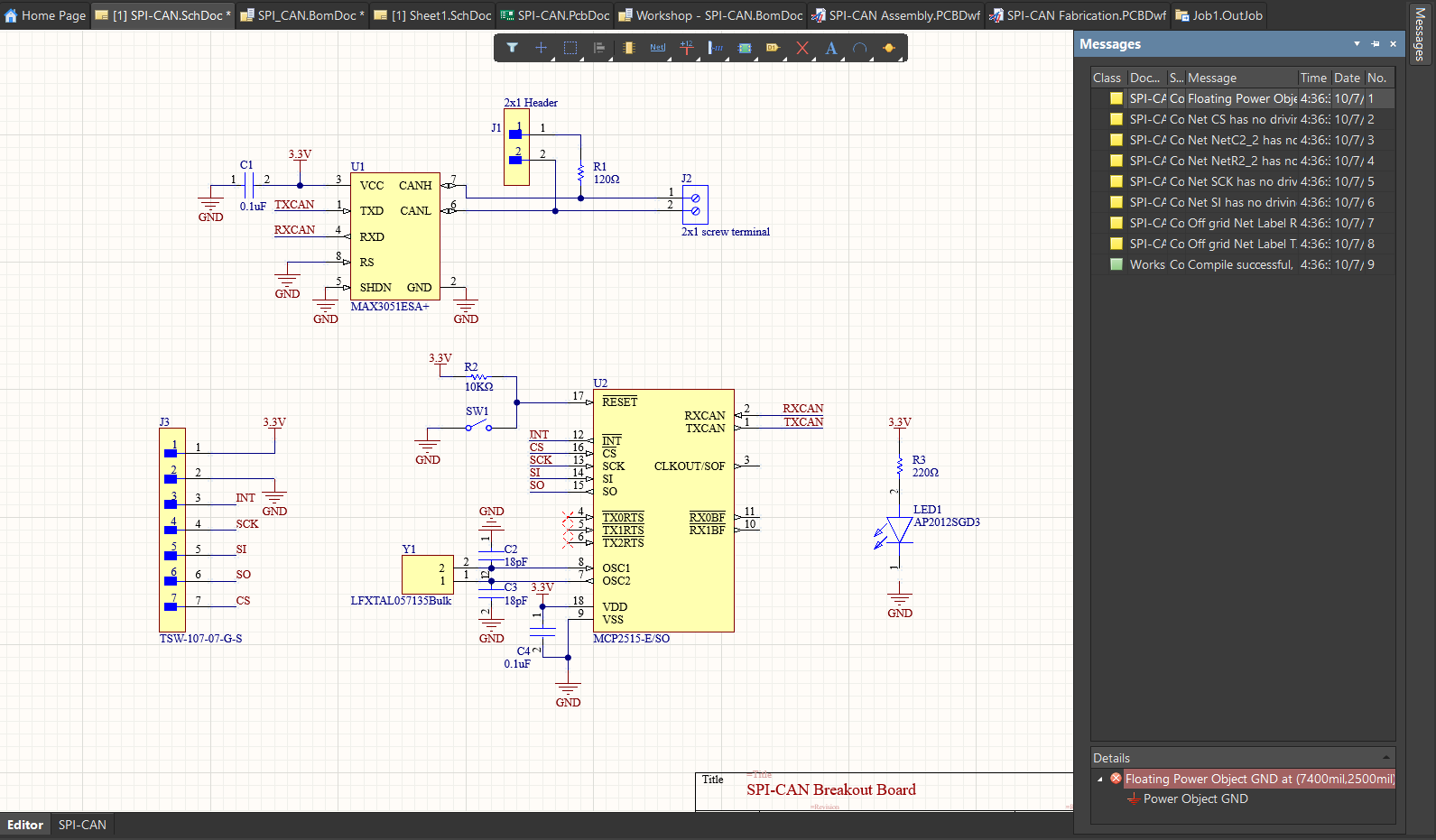
Task: Select the Move objects crosshair tool
Action: coord(541,48)
